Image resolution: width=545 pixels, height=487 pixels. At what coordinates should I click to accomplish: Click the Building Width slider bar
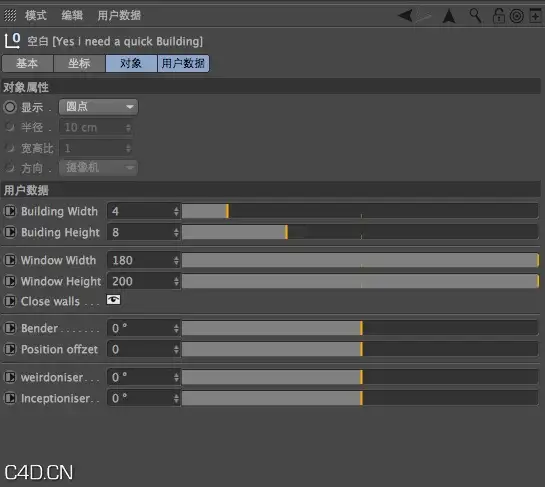[x=360, y=211]
